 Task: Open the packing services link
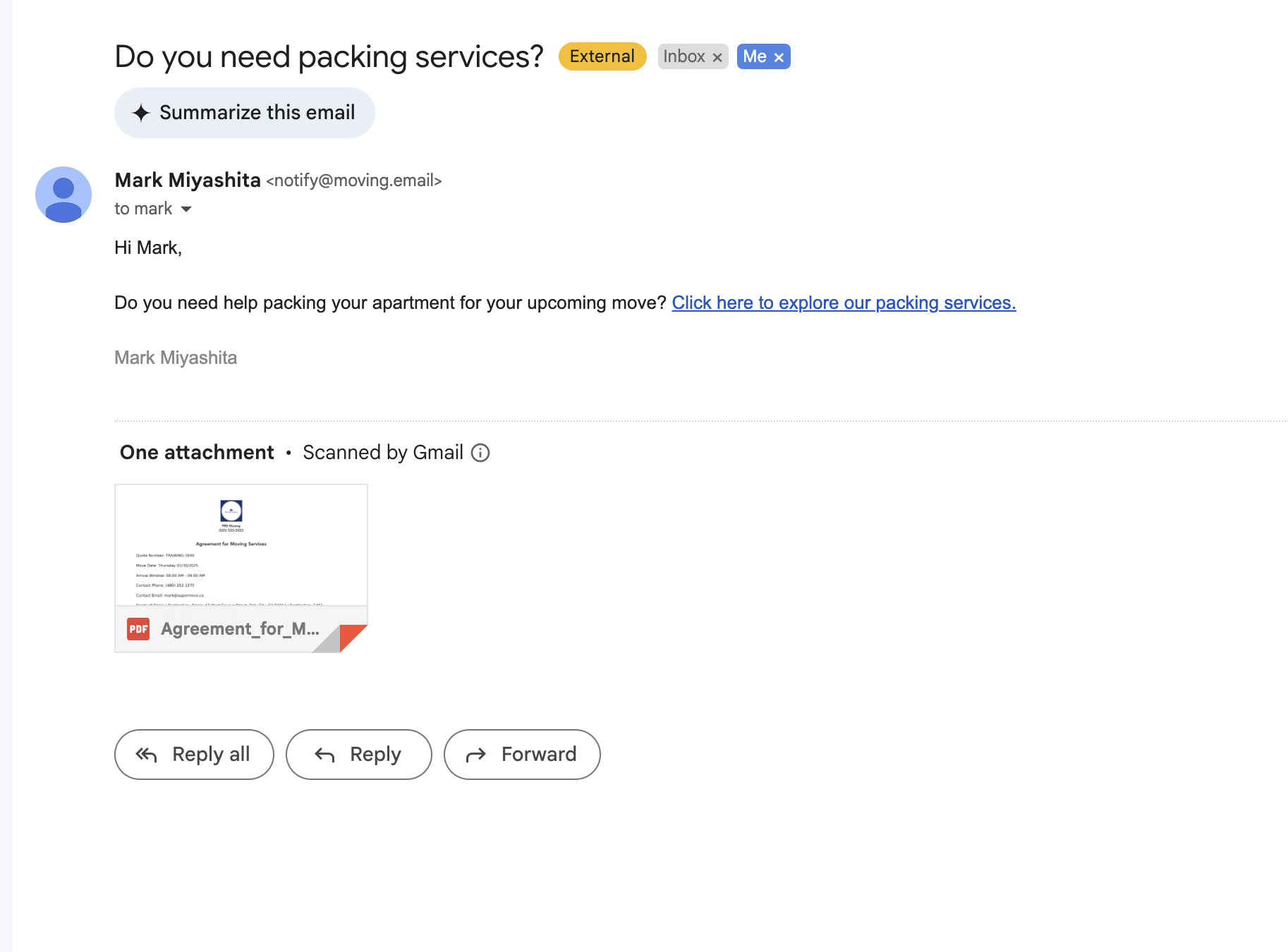coord(844,303)
